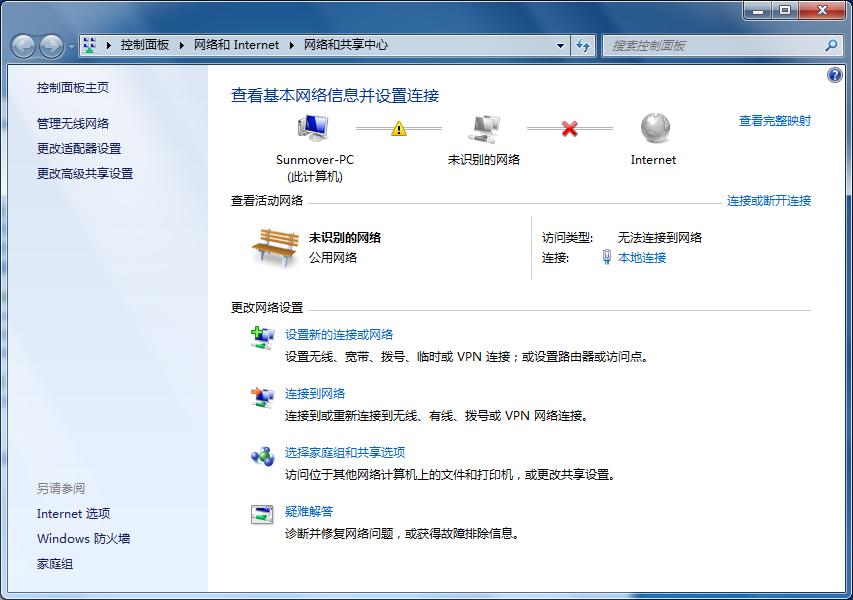Click the control panel icon in address bar
Viewport: 853px width, 600px height.
click(90, 45)
